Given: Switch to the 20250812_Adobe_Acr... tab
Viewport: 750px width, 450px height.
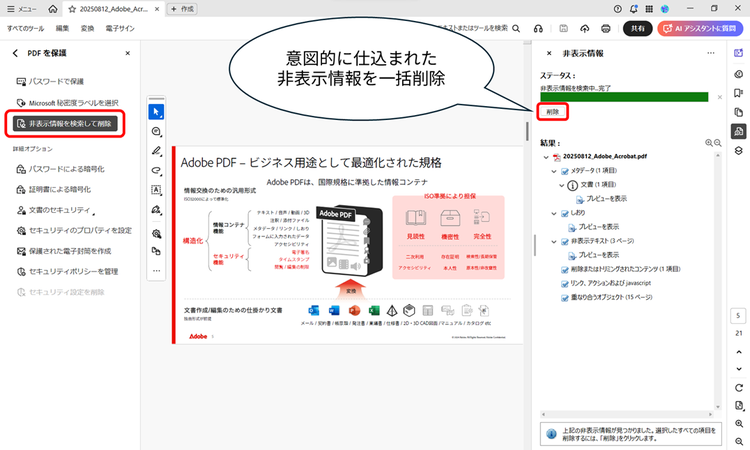Looking at the screenshot, I should point(114,9).
